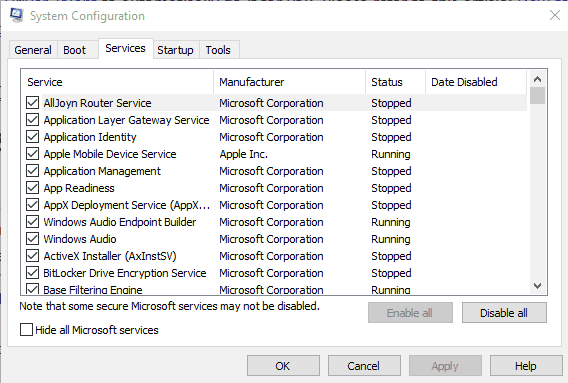Image resolution: width=568 pixels, height=383 pixels.
Task: Check Hide all Microsoft services
Action: [x=26, y=330]
